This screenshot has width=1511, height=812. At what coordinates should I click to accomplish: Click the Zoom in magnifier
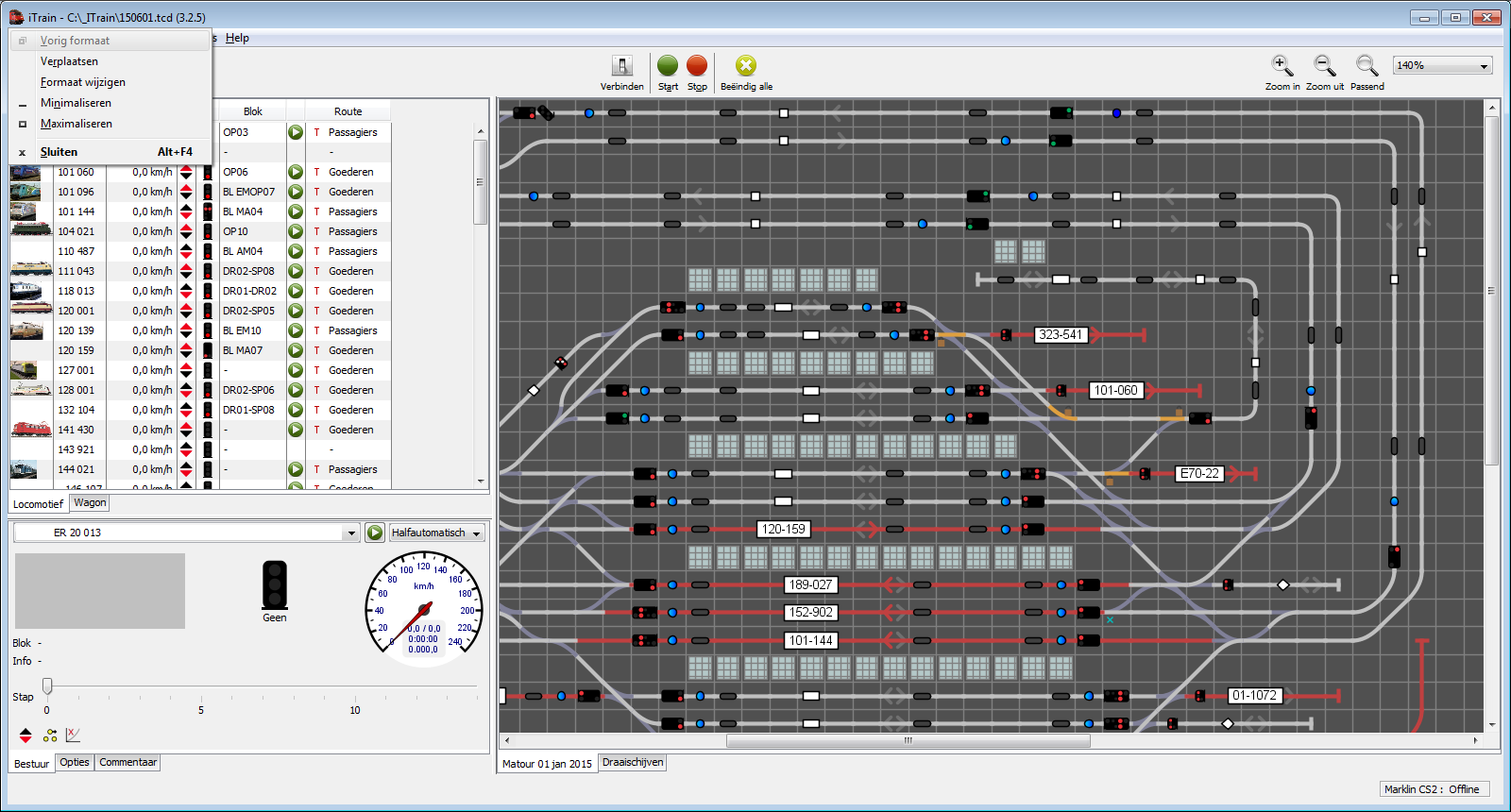tap(1282, 65)
